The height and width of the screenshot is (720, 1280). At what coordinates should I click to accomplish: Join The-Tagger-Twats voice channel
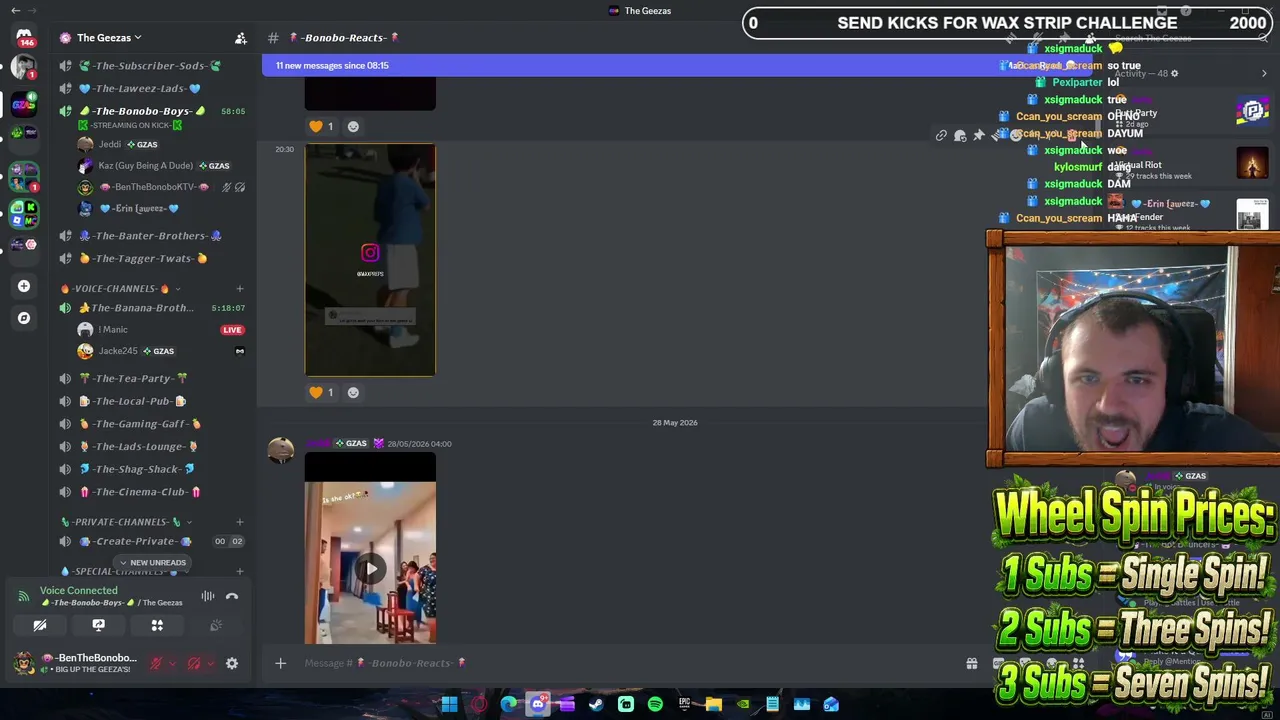point(150,258)
